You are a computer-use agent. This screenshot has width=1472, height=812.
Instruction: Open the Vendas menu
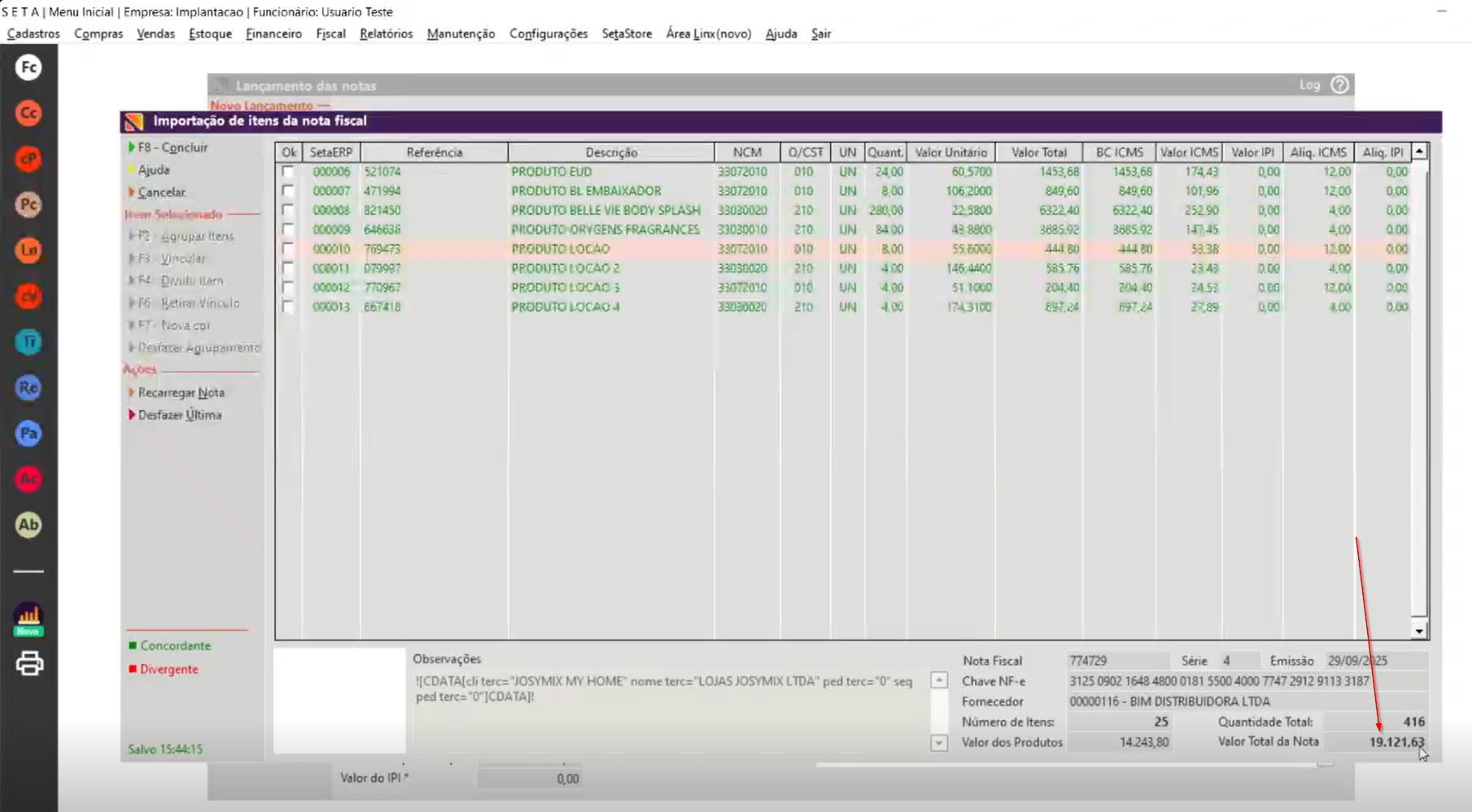155,33
